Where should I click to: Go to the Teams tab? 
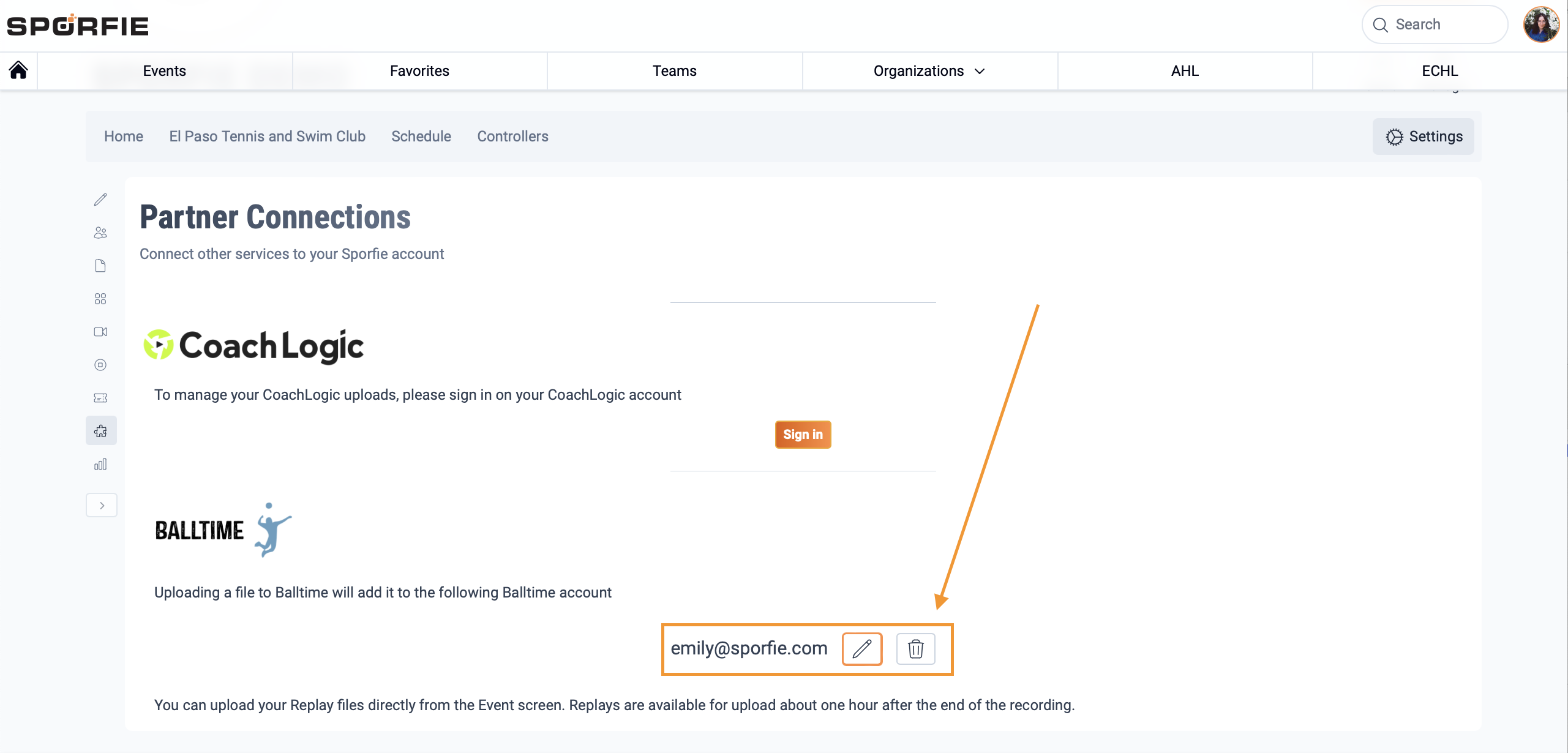674,71
